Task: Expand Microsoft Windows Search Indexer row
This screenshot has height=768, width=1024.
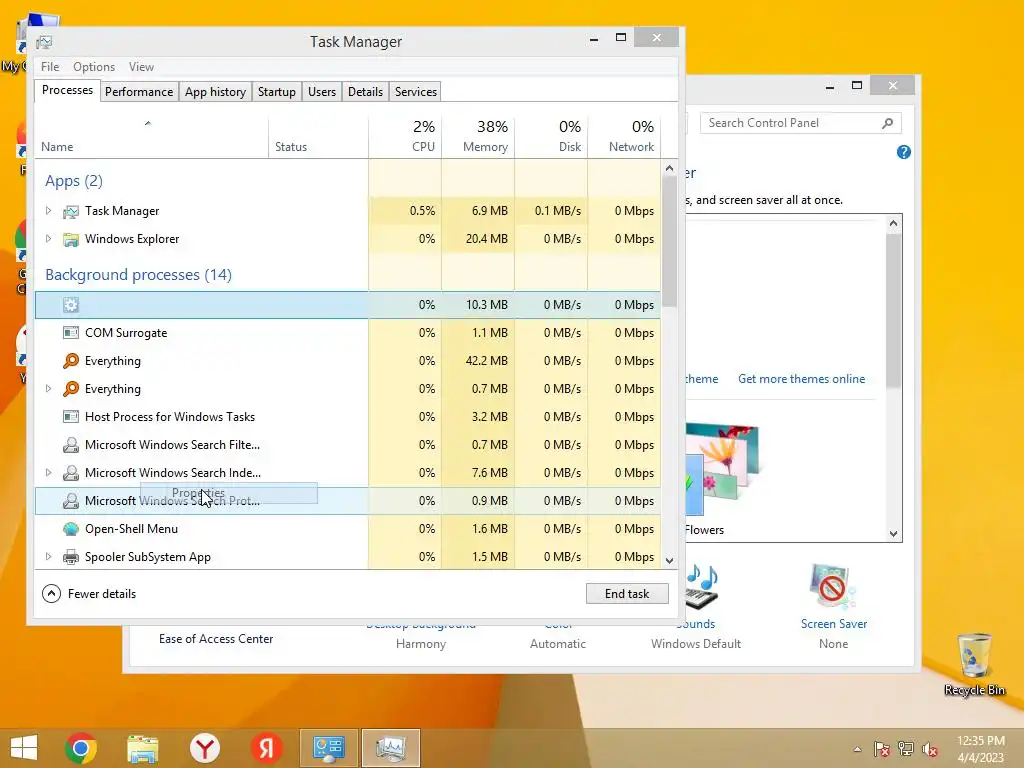Action: 48,473
